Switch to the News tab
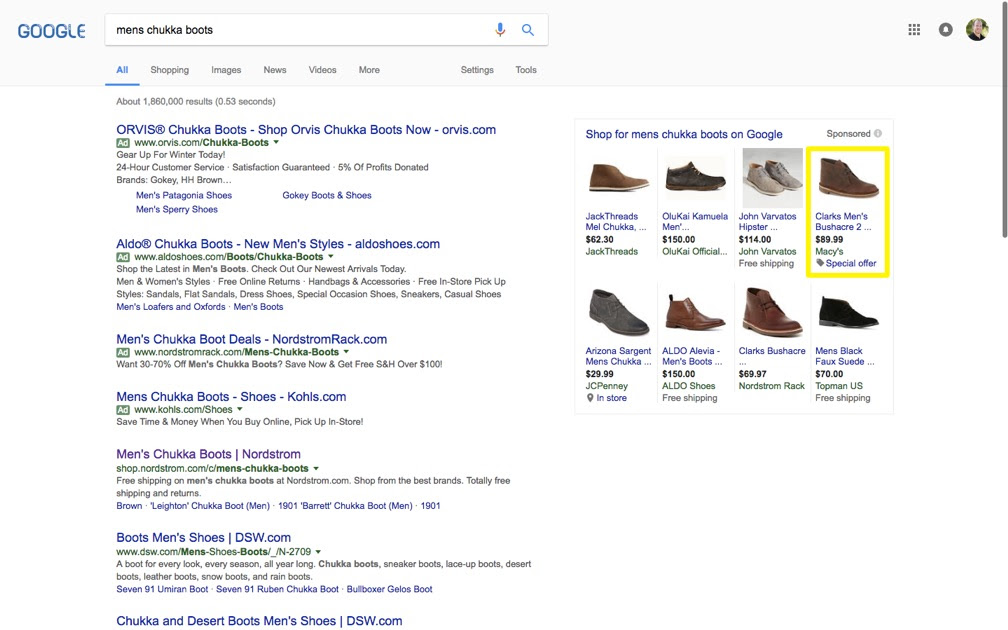The image size is (1008, 630). pos(274,70)
